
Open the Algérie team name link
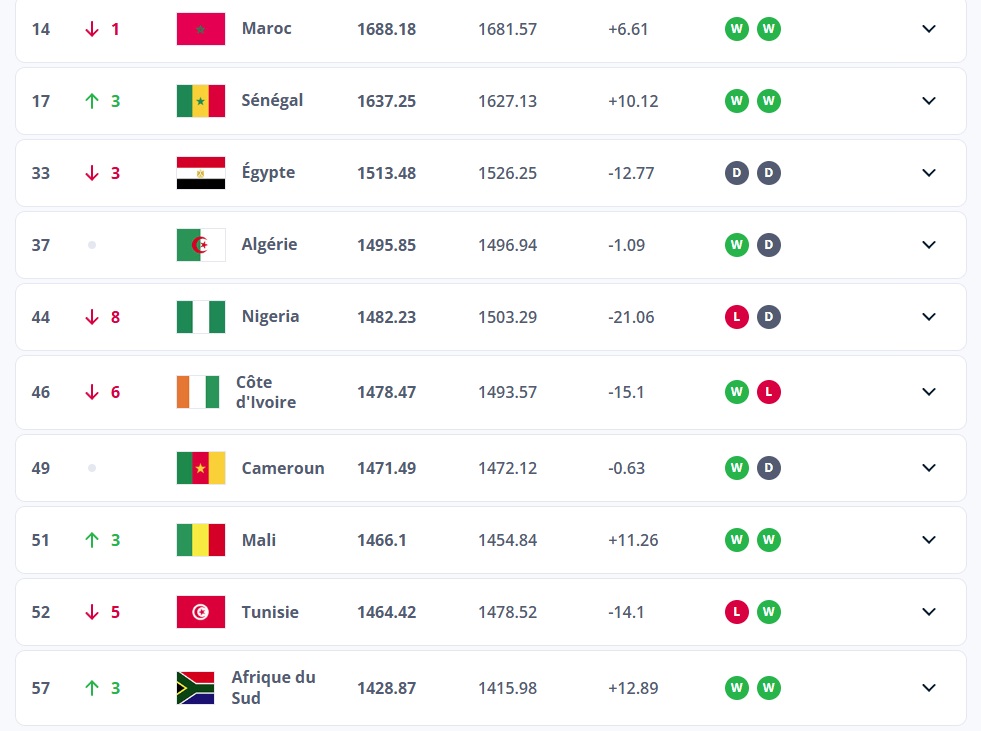pos(269,244)
